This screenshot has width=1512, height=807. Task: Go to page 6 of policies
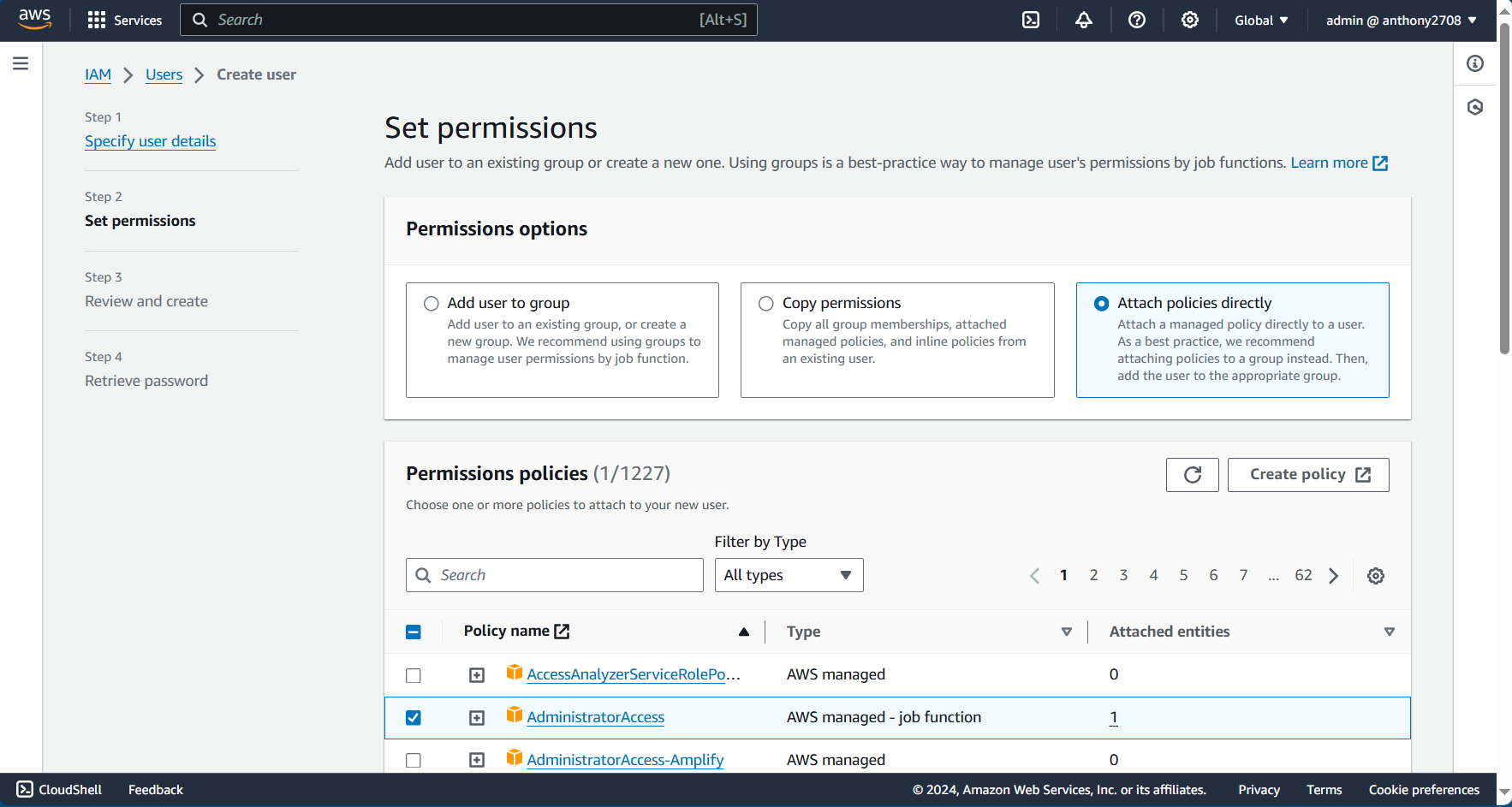tap(1213, 575)
